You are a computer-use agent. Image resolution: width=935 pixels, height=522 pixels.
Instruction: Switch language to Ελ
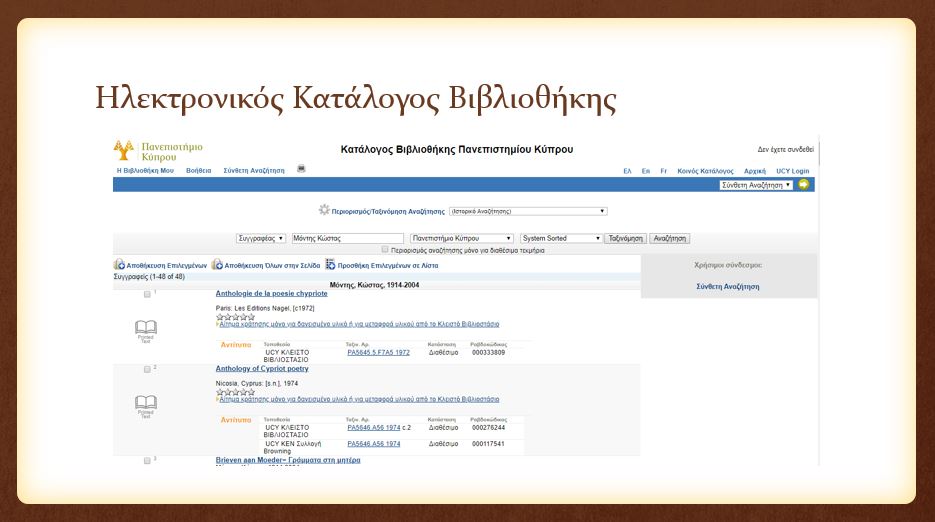627,171
